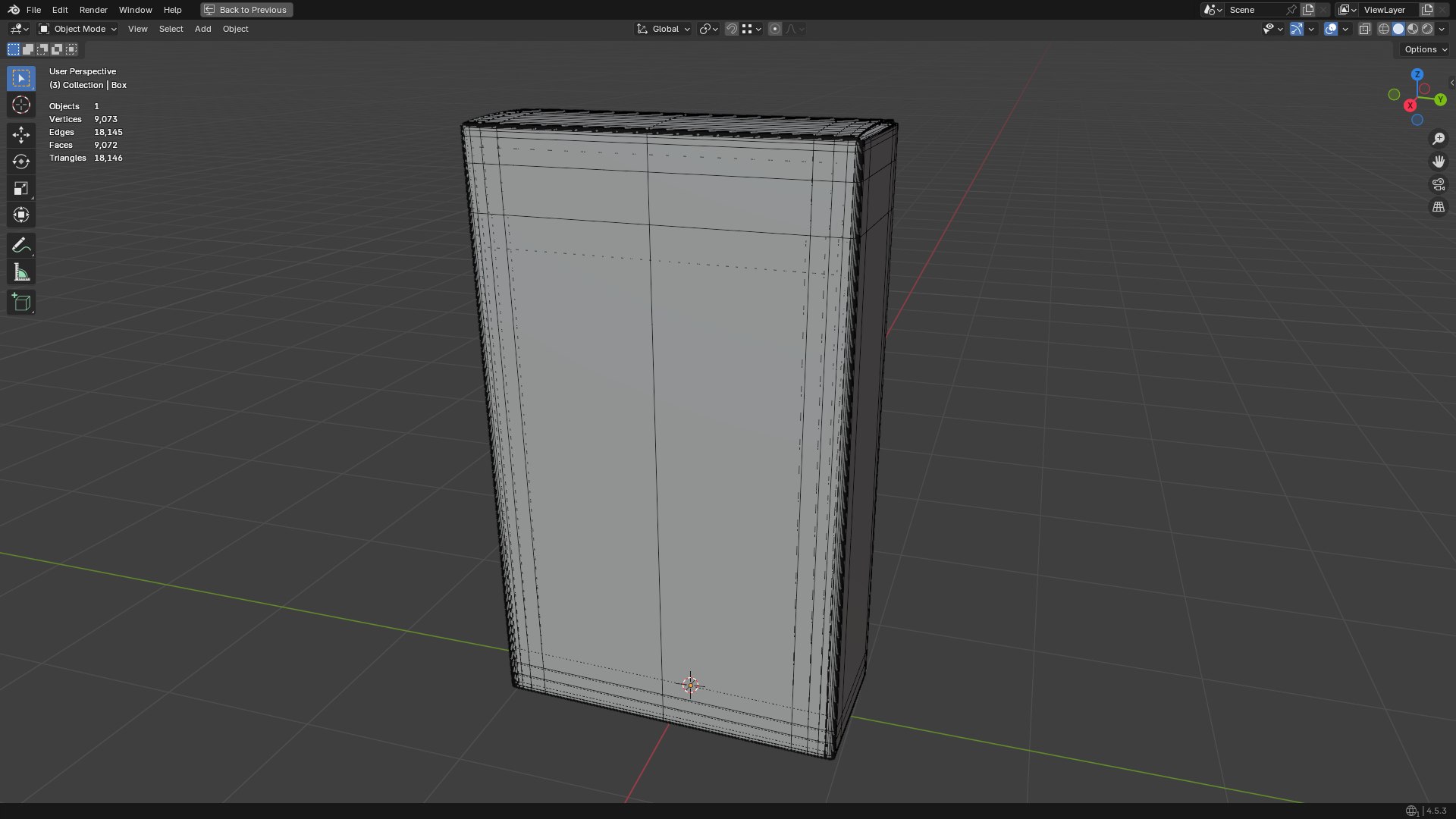Click the Zoom view magnifier icon

pyautogui.click(x=1439, y=139)
